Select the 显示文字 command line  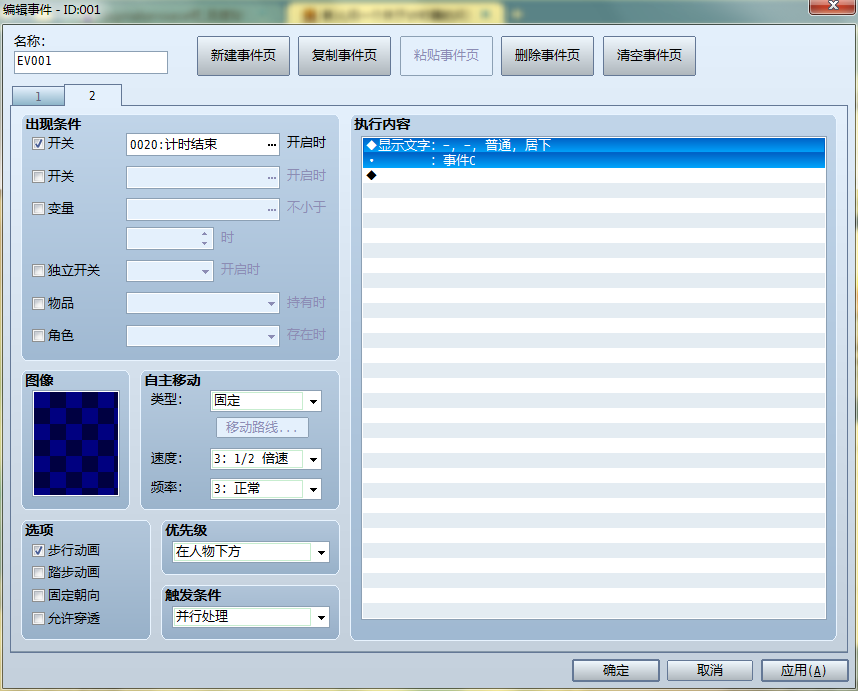[x=594, y=145]
